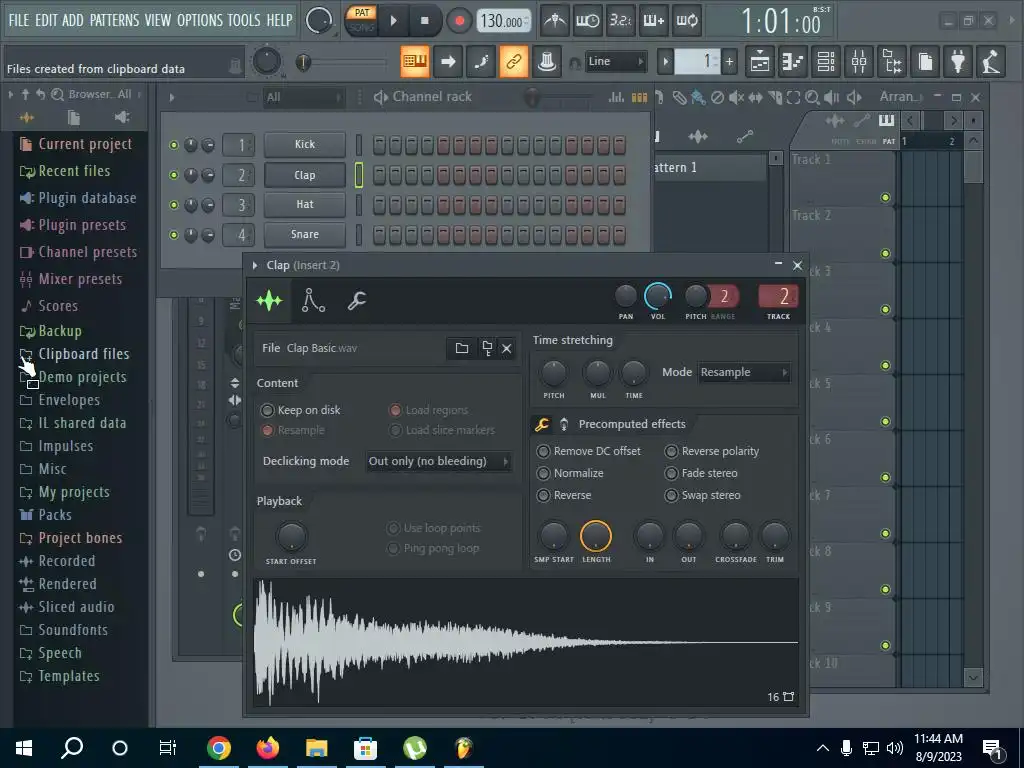
Task: Select the sample waveform tab in Clap window
Action: tap(269, 300)
